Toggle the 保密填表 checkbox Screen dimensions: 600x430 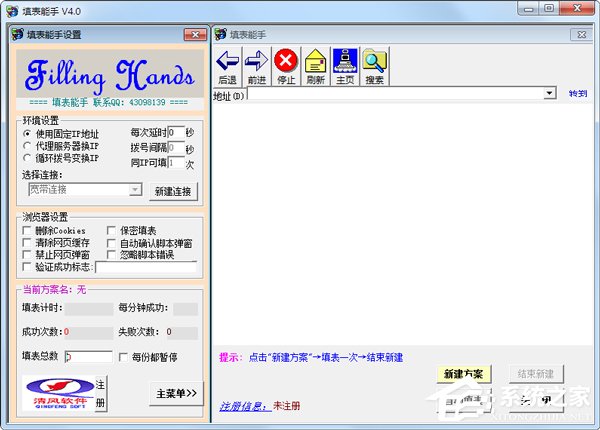[111, 230]
